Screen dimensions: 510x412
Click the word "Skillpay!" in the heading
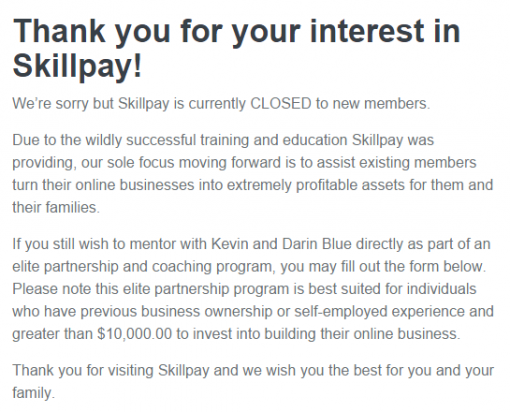tap(77, 66)
